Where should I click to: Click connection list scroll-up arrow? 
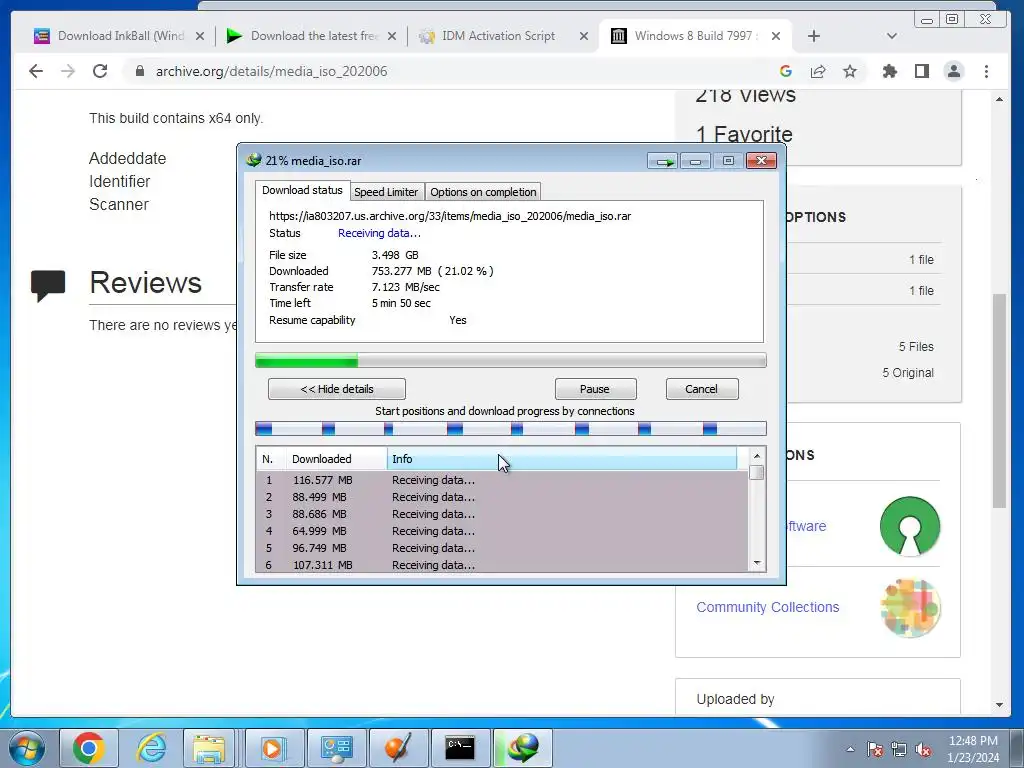pyautogui.click(x=757, y=456)
